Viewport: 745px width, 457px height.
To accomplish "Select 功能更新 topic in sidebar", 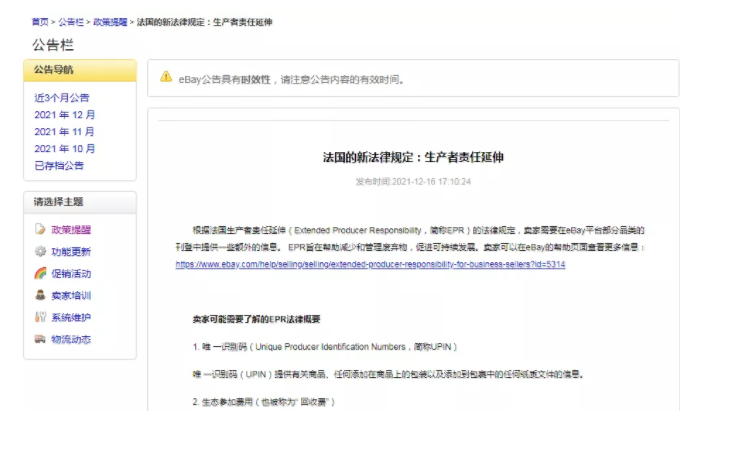I will [71, 252].
